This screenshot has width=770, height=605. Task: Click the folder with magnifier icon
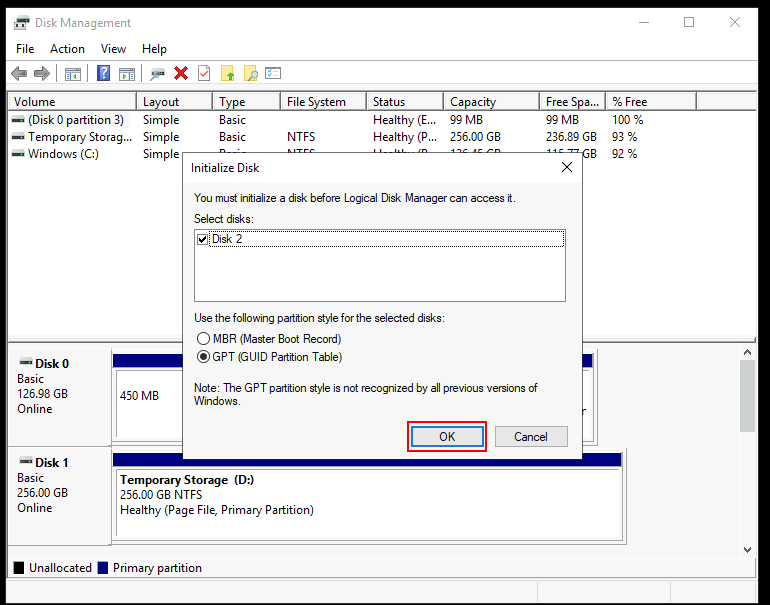pyautogui.click(x=251, y=73)
